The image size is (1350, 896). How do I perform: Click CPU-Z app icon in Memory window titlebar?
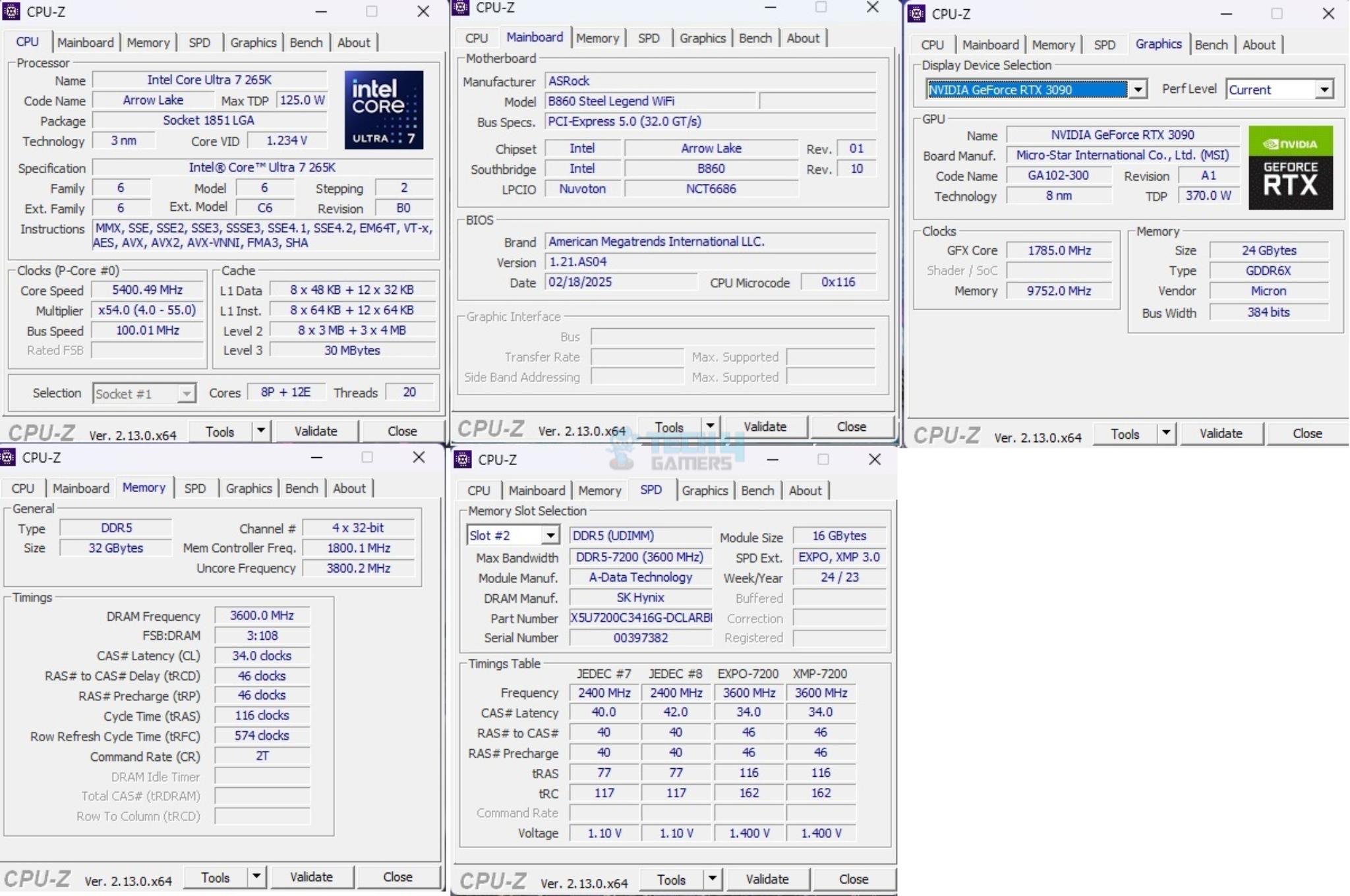click(x=7, y=457)
